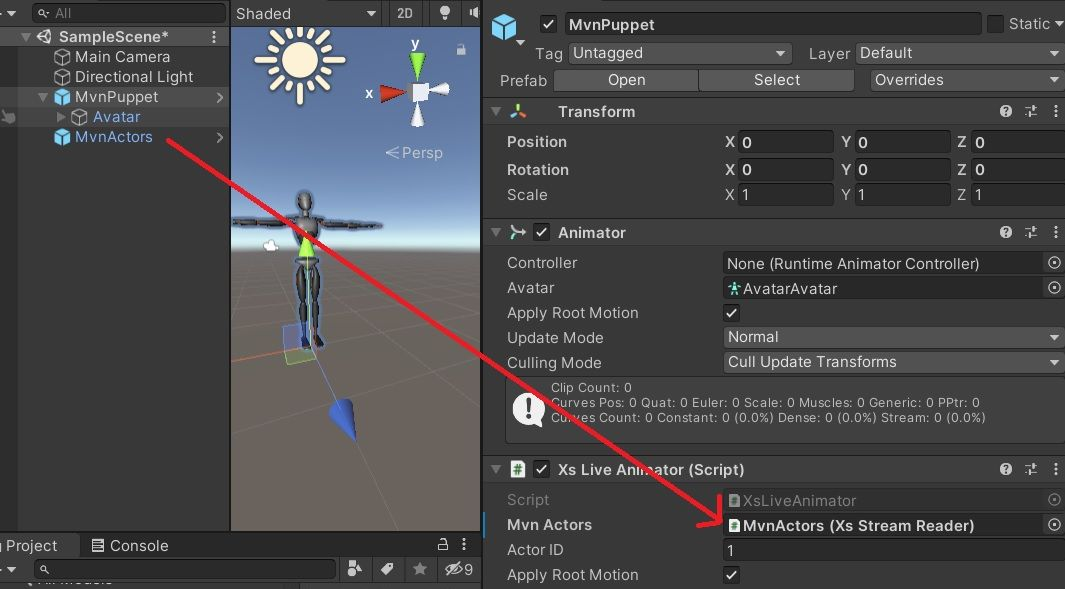1065x589 pixels.
Task: Toggle Animator Apply Root Motion checkbox
Action: click(x=732, y=313)
